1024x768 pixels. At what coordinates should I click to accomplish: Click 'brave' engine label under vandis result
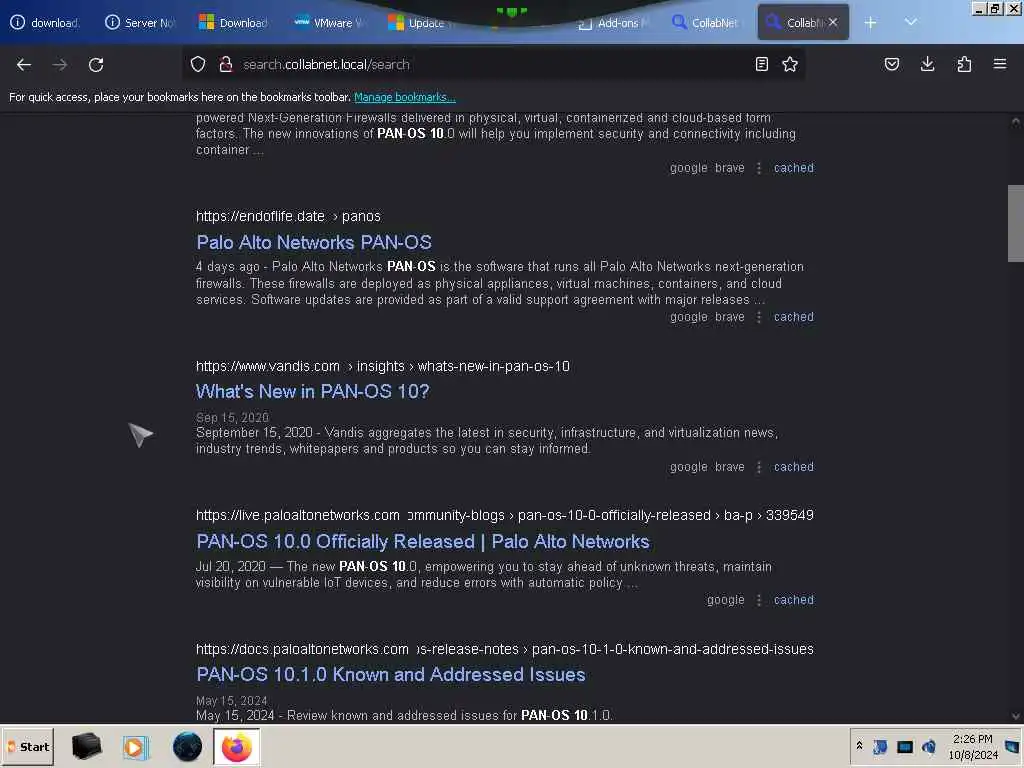click(729, 467)
